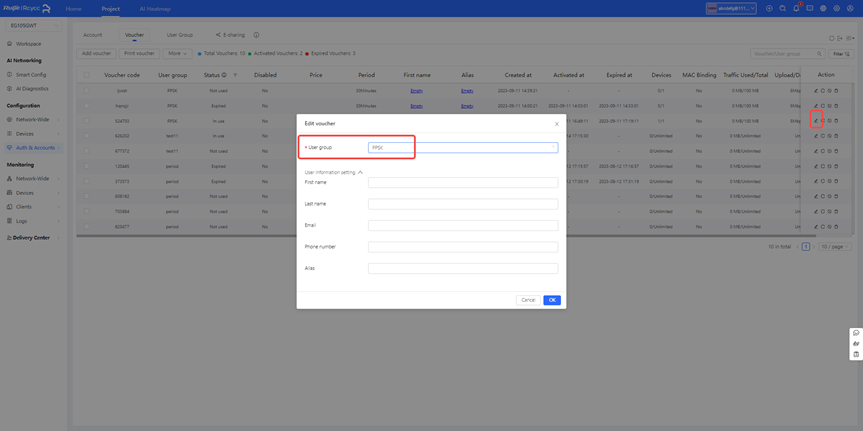
Task: Switch to the User Group tab
Action: 180,35
